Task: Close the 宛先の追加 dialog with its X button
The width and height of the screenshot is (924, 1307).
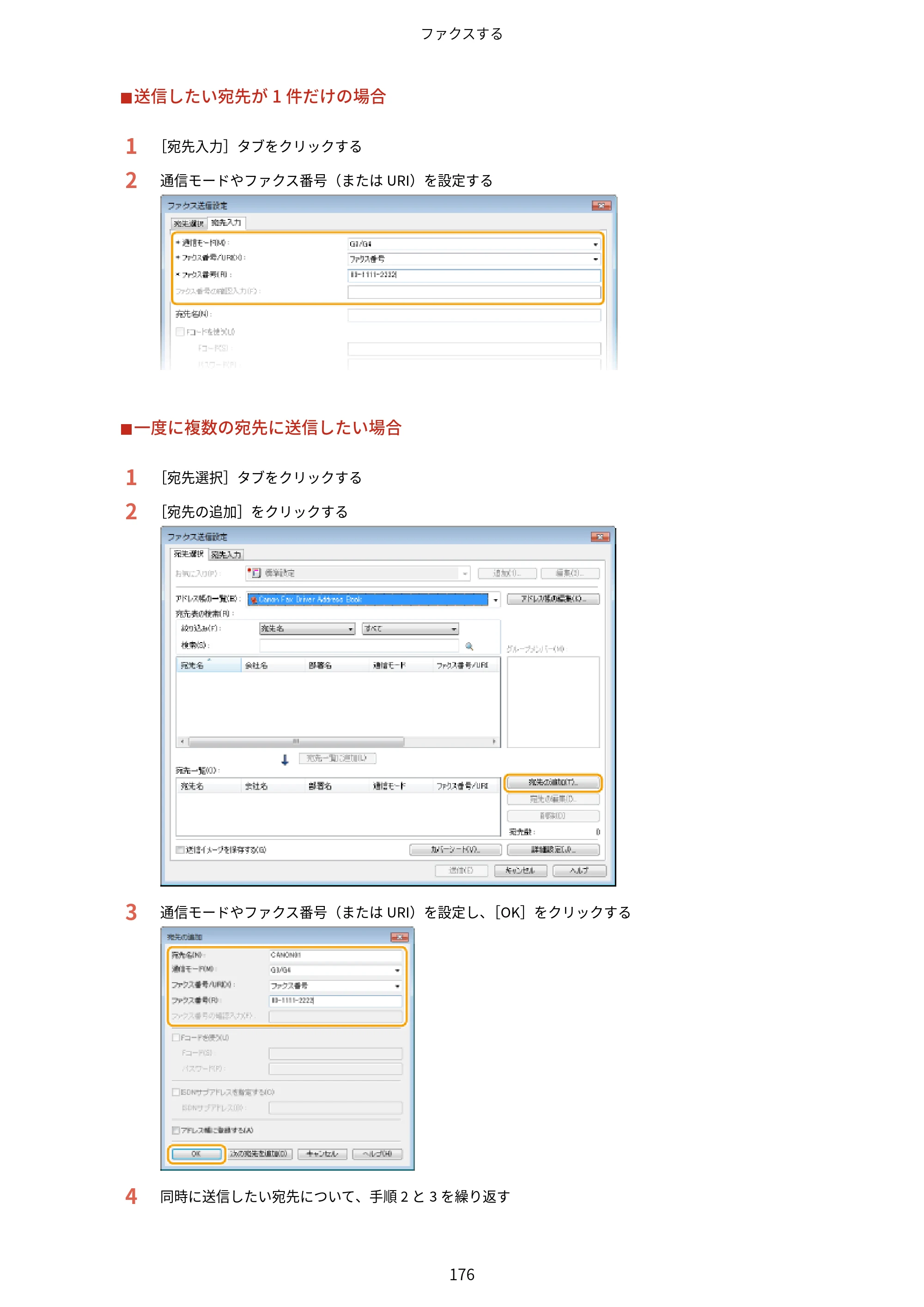Action: pos(399,937)
